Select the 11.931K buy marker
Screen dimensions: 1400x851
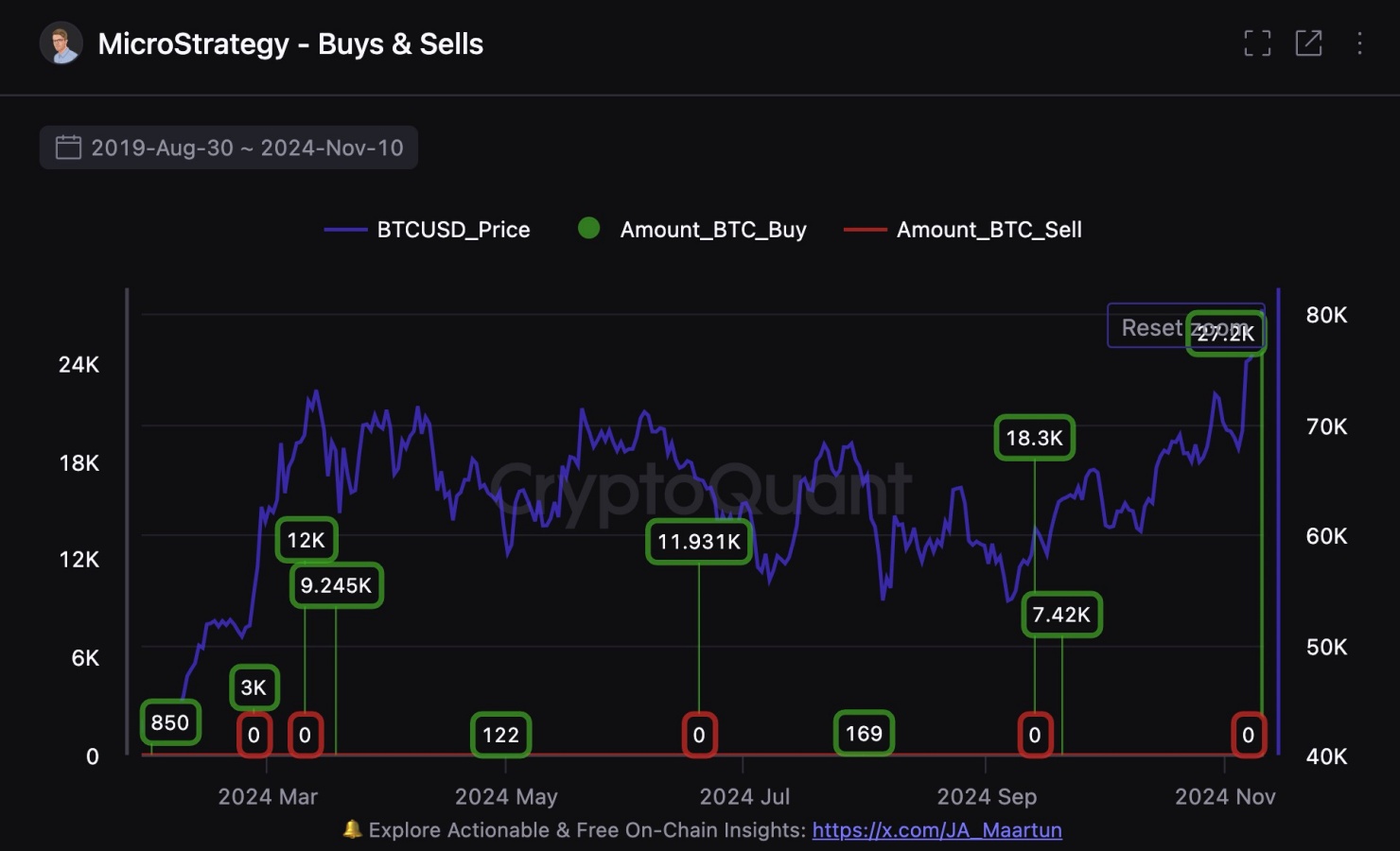click(x=699, y=542)
